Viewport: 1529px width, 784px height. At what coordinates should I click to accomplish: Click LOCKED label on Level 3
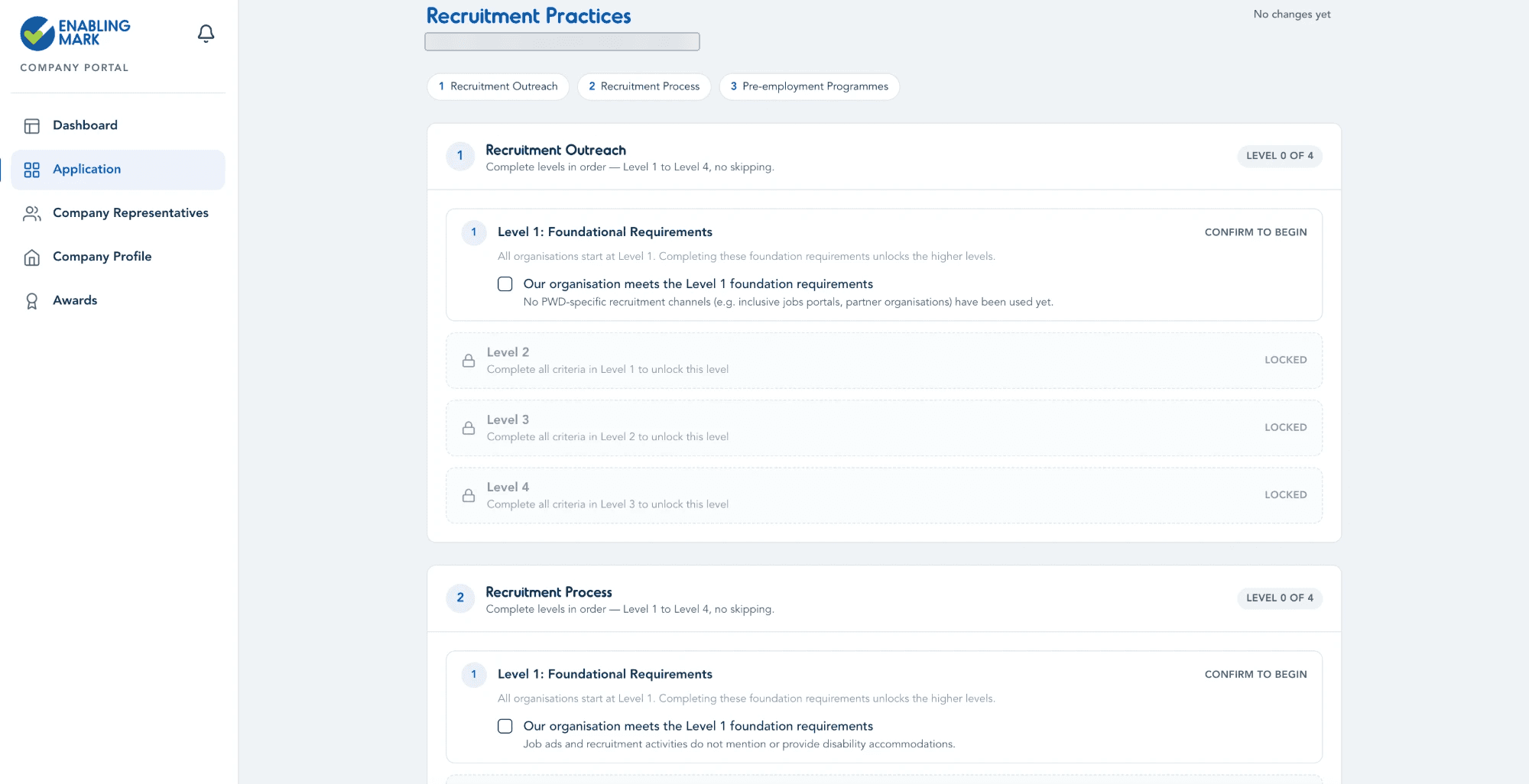1286,427
